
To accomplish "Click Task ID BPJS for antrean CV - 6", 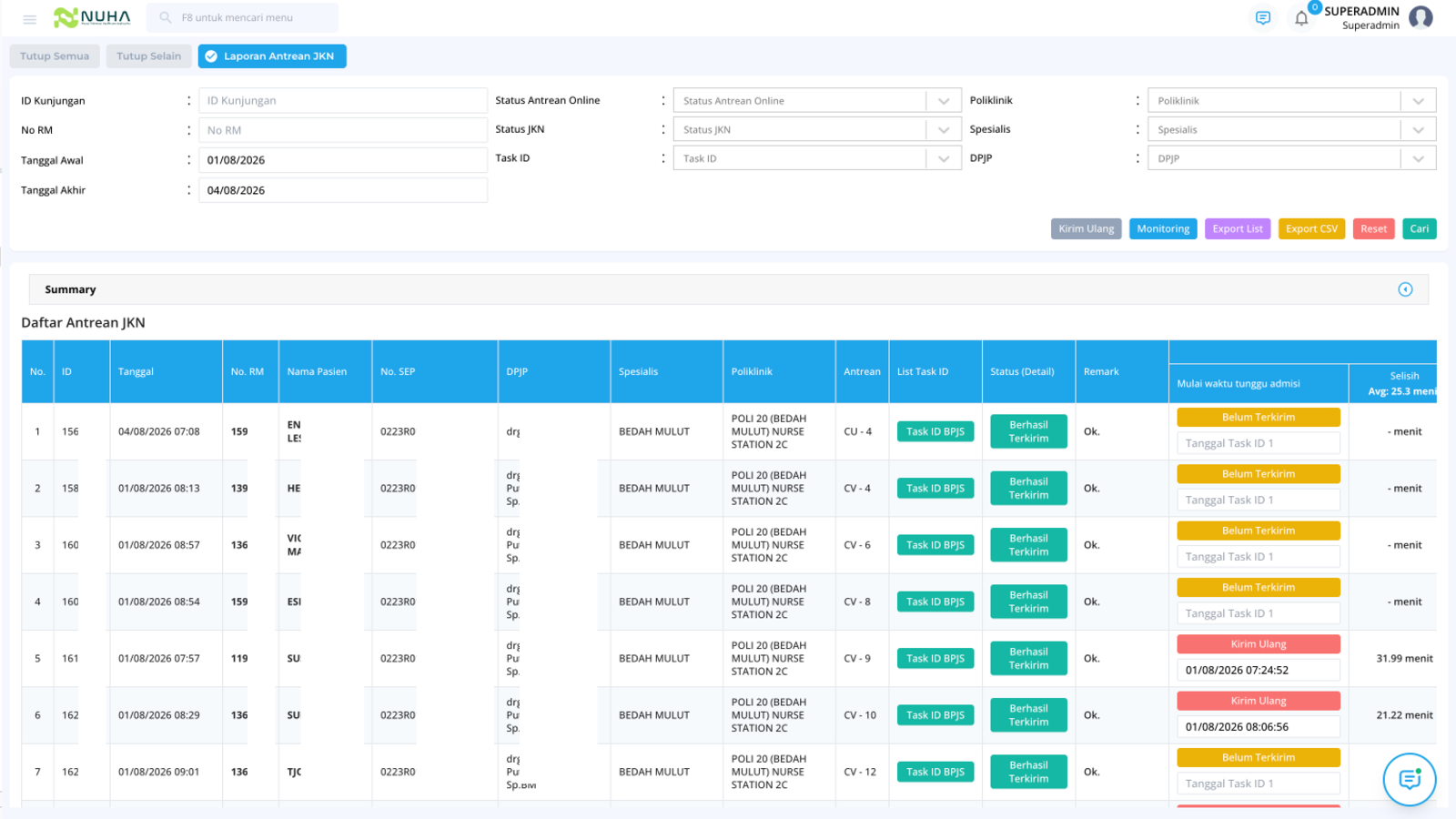I will [935, 545].
